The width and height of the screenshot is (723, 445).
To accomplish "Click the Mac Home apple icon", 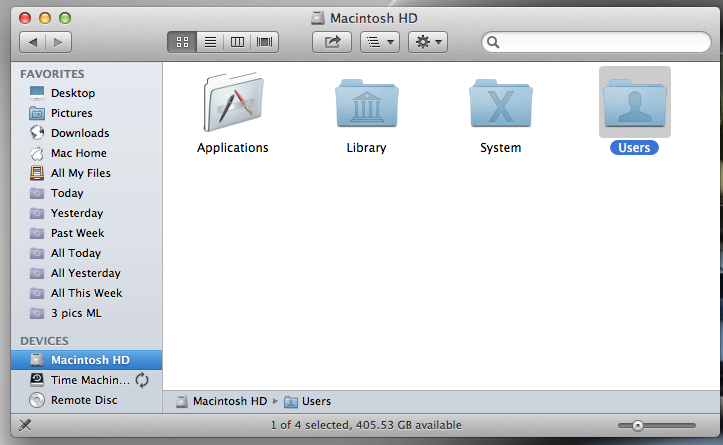I will [x=37, y=153].
